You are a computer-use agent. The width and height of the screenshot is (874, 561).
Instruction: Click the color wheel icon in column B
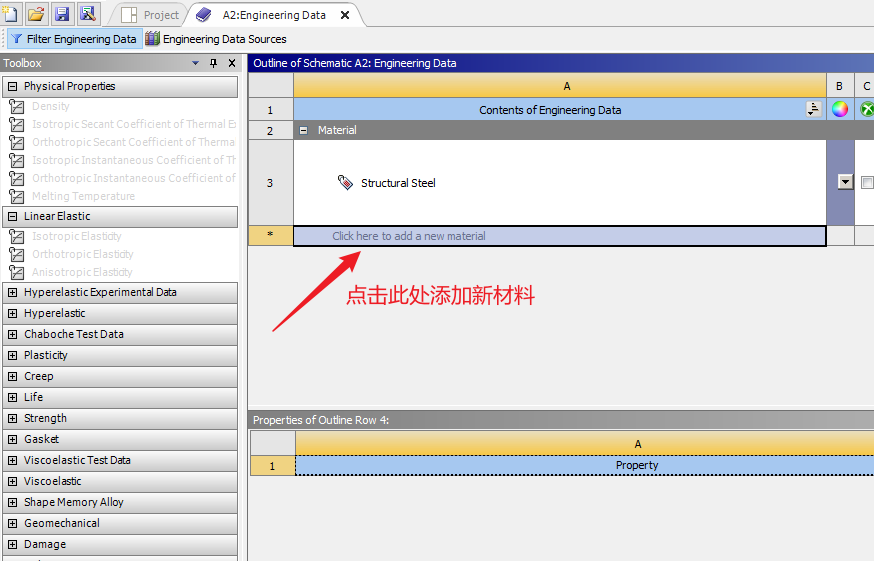click(840, 109)
